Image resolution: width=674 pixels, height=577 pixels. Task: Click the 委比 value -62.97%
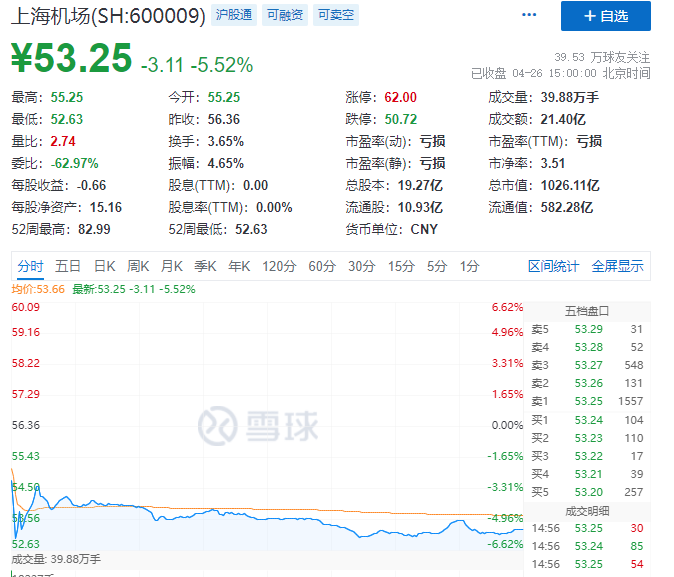[74, 164]
